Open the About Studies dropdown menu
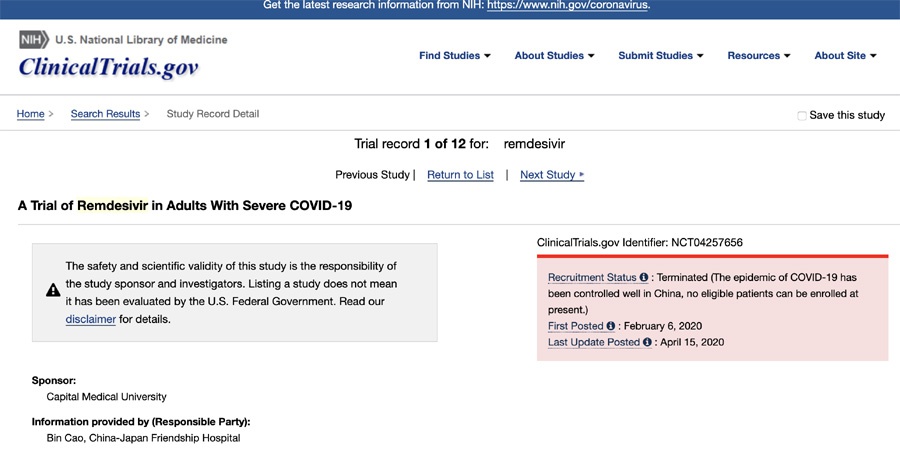The image size is (900, 456). click(554, 56)
